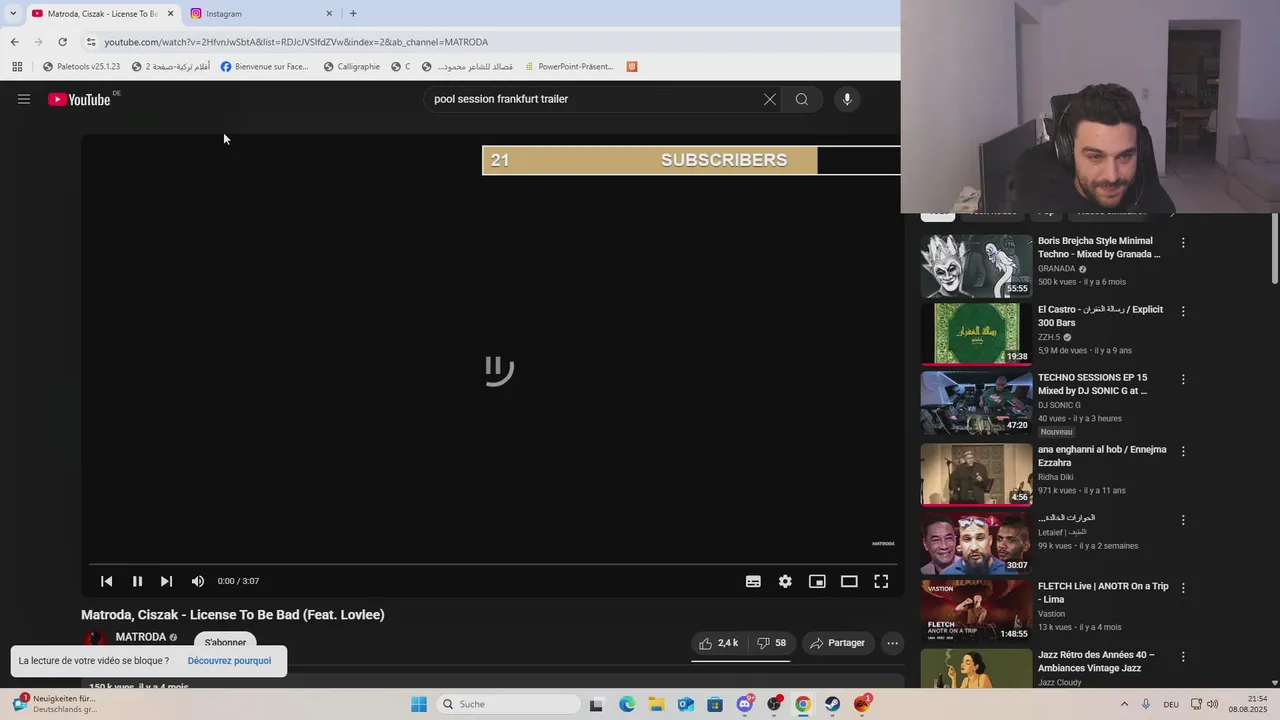Switch to the Instagram browser tab
Screen dimensions: 1280x720
[x=258, y=14]
